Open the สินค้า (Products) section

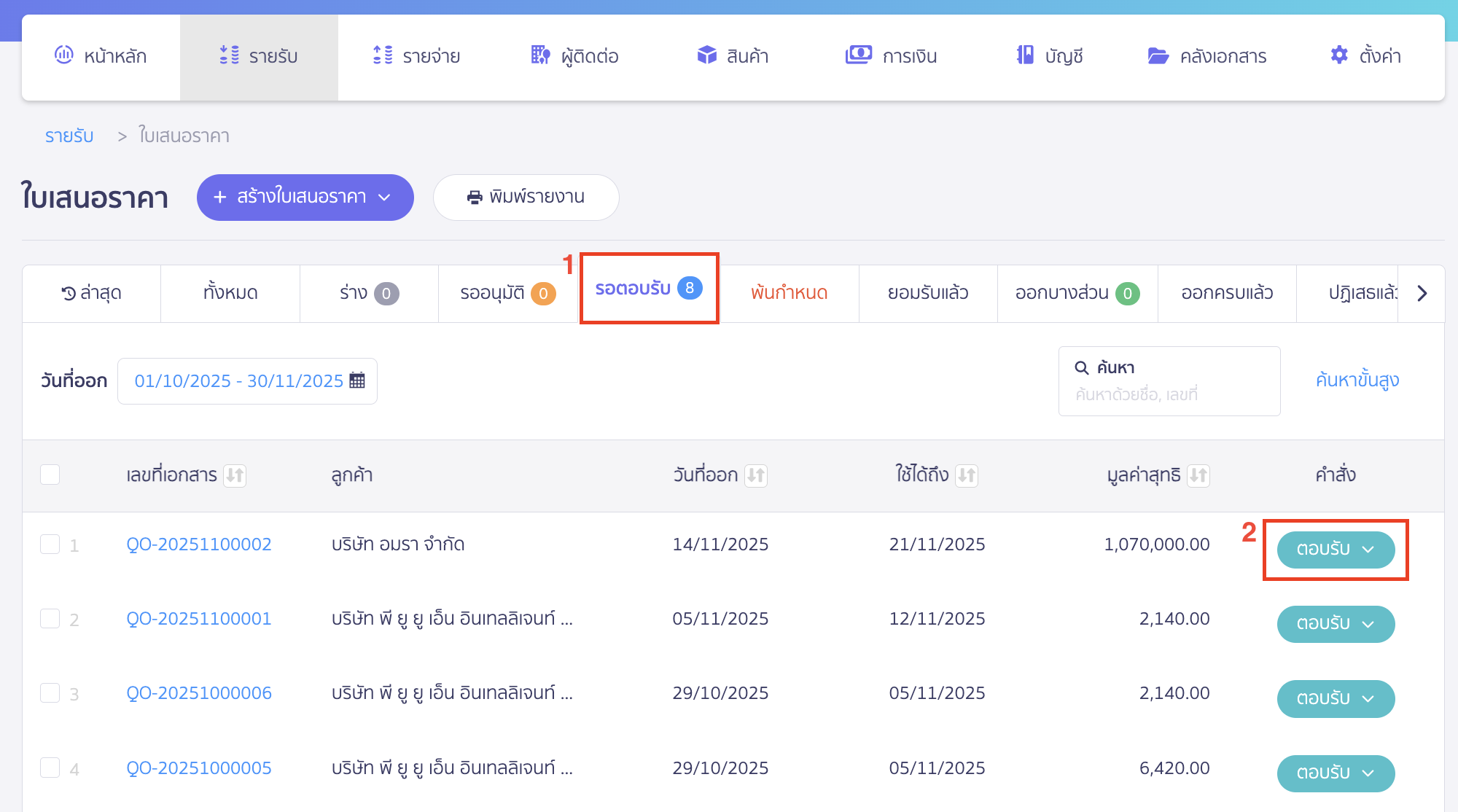point(733,55)
